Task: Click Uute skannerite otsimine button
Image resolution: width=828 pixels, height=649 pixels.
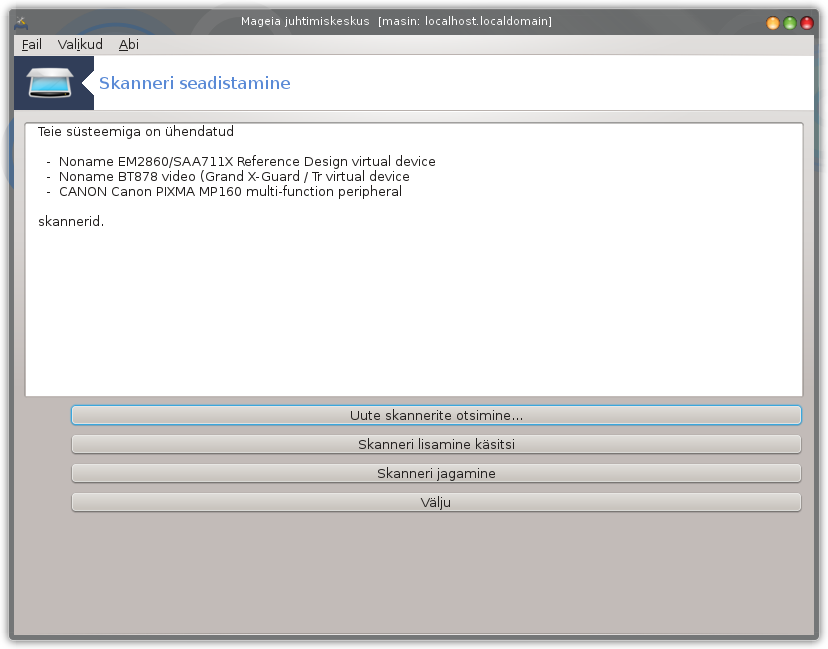Action: tap(436, 415)
